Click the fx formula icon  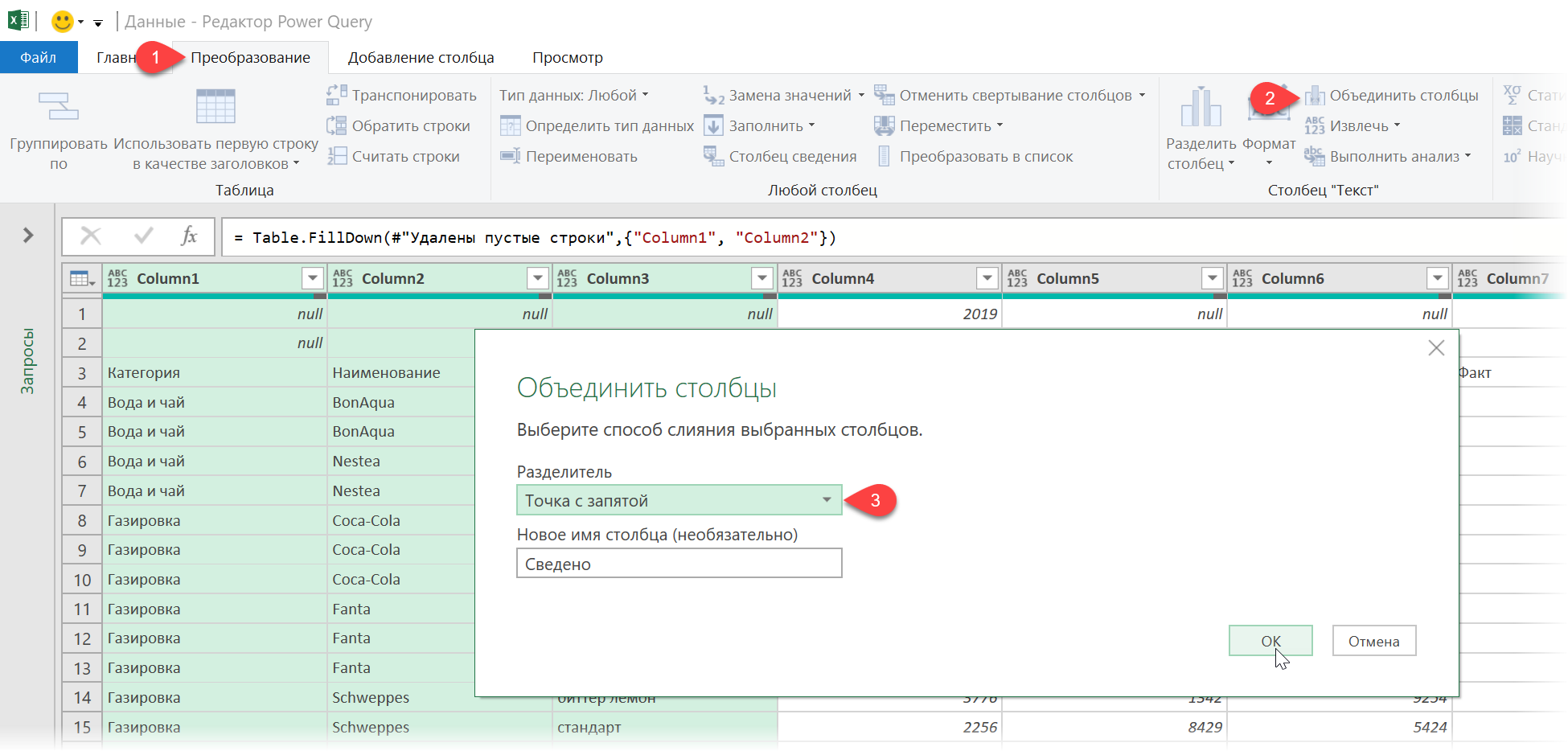click(189, 236)
